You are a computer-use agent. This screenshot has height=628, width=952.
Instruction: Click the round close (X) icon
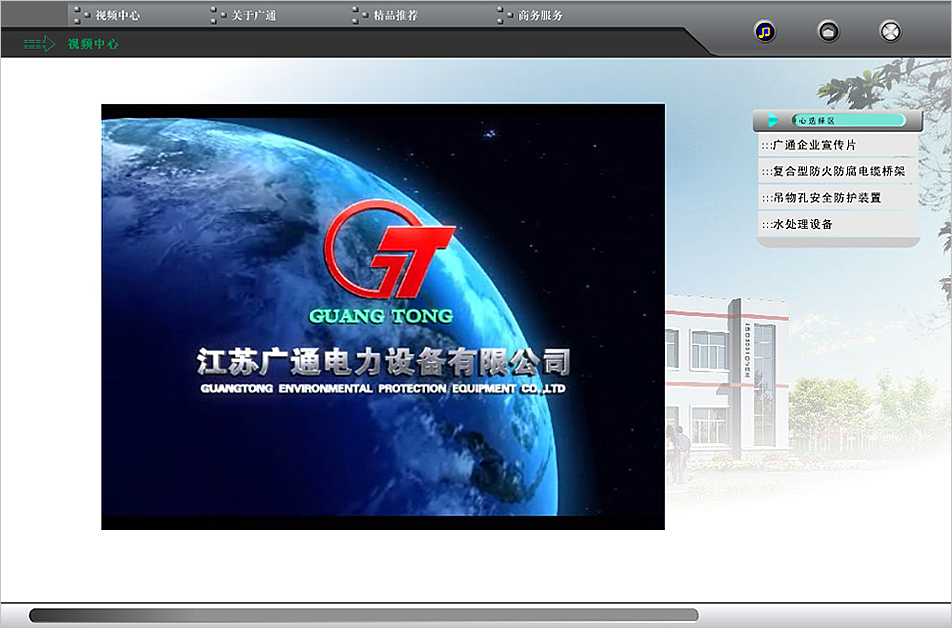(890, 32)
